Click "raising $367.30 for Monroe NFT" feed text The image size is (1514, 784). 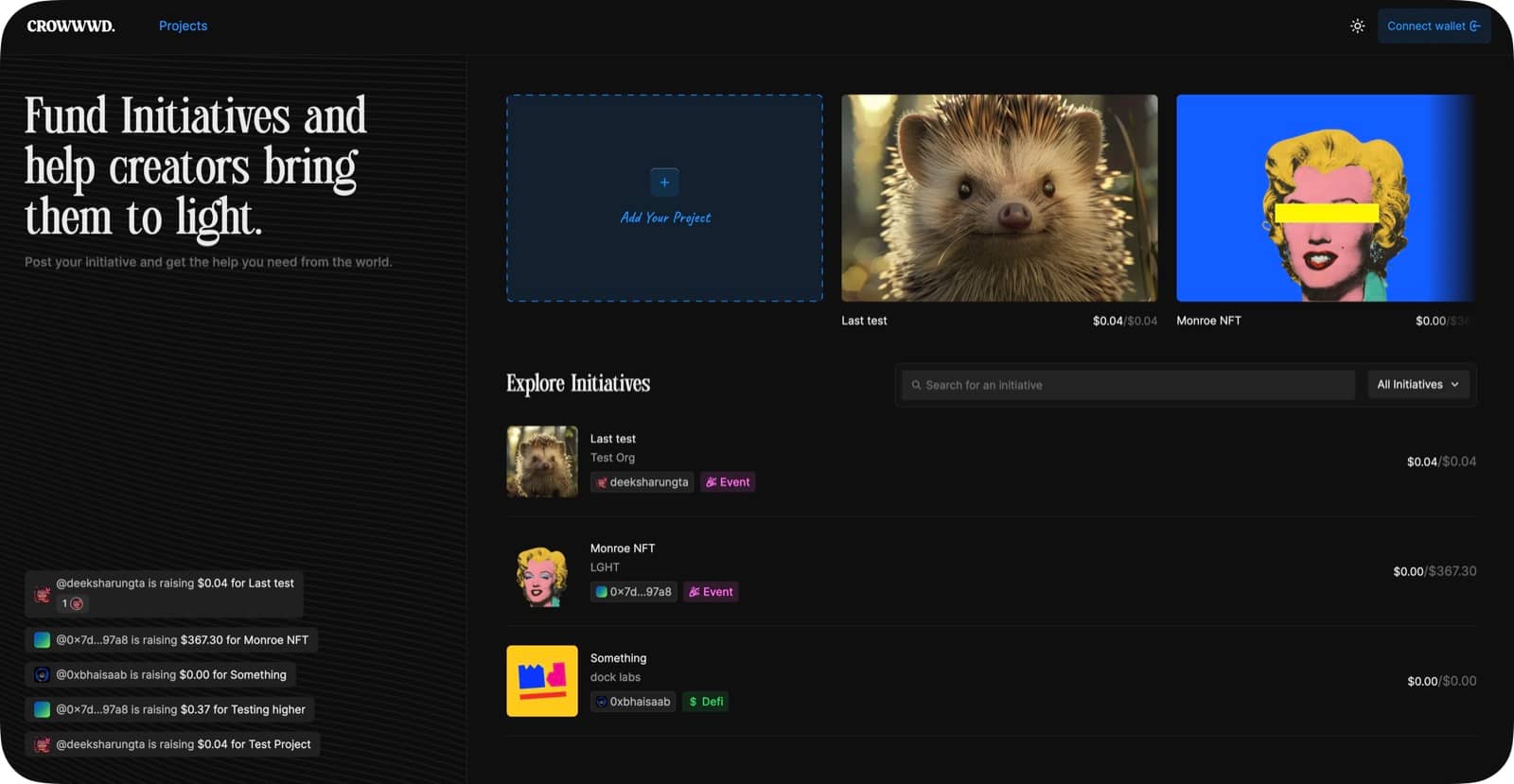click(225, 640)
